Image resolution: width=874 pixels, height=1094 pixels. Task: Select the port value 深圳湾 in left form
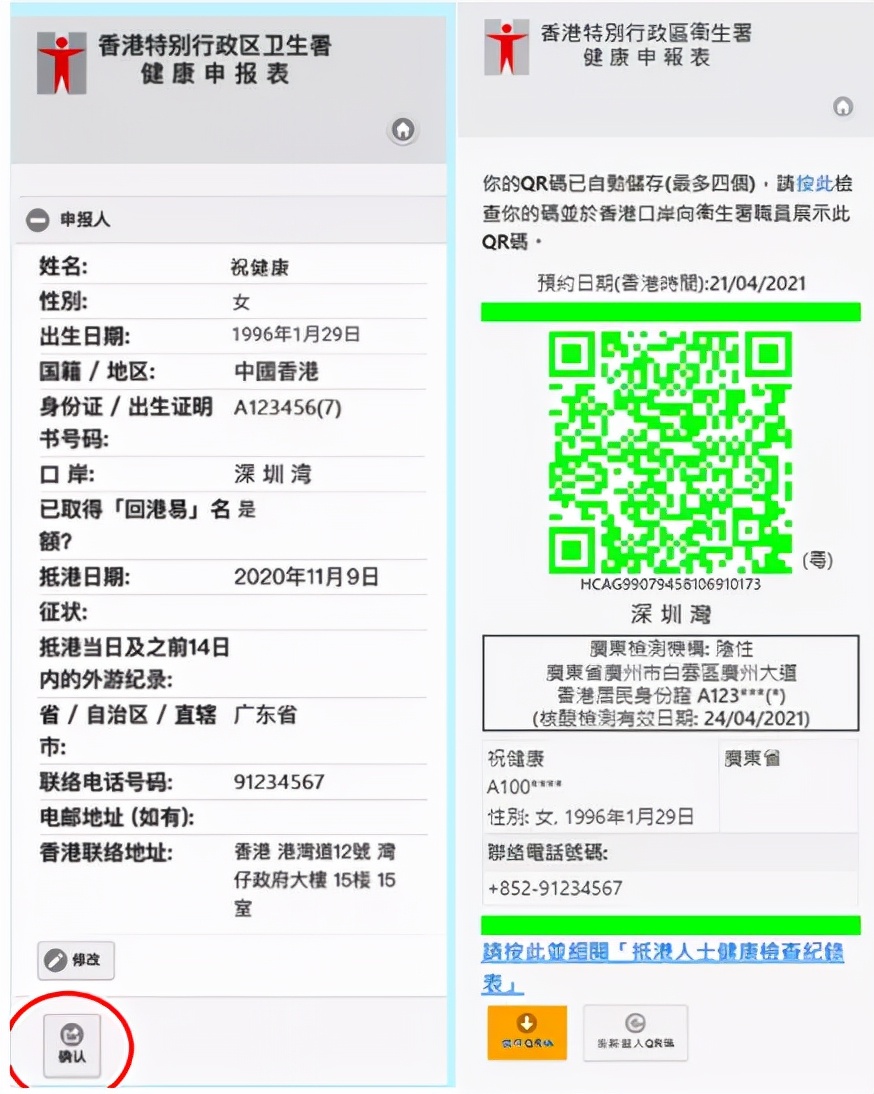pyautogui.click(x=273, y=474)
